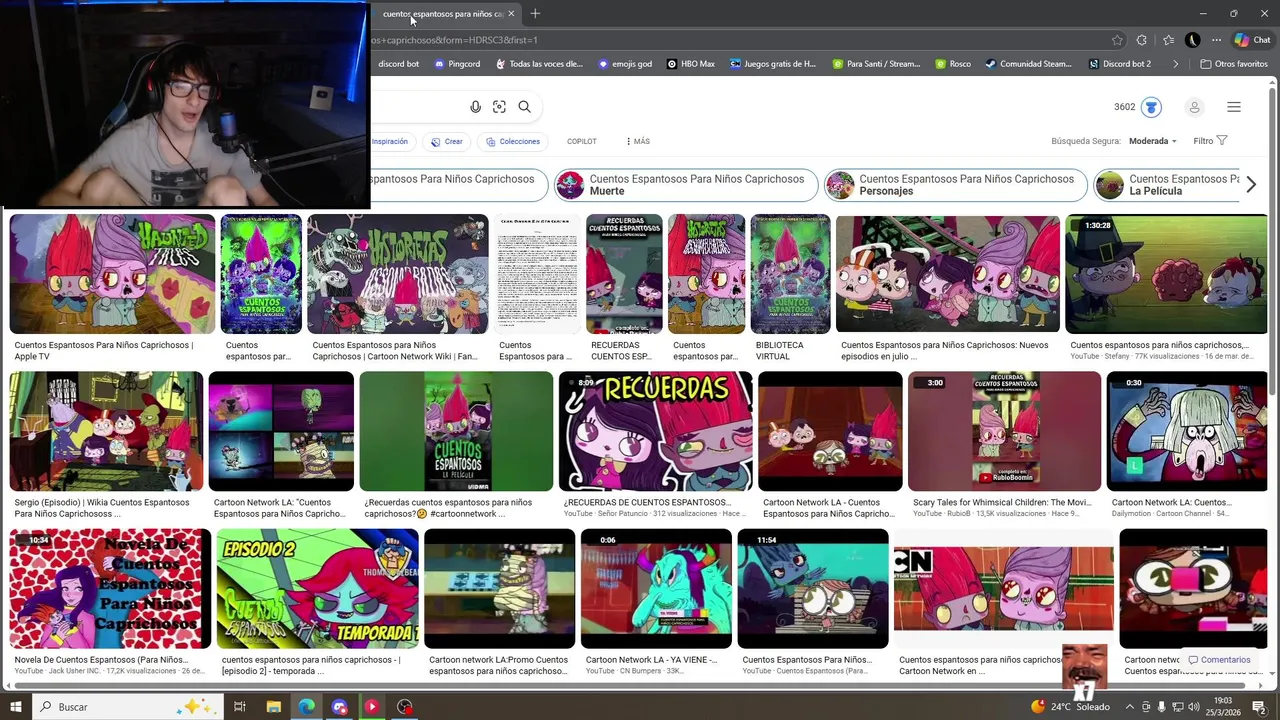Open visual search camera icon
The width and height of the screenshot is (1280, 720).
pos(499,107)
